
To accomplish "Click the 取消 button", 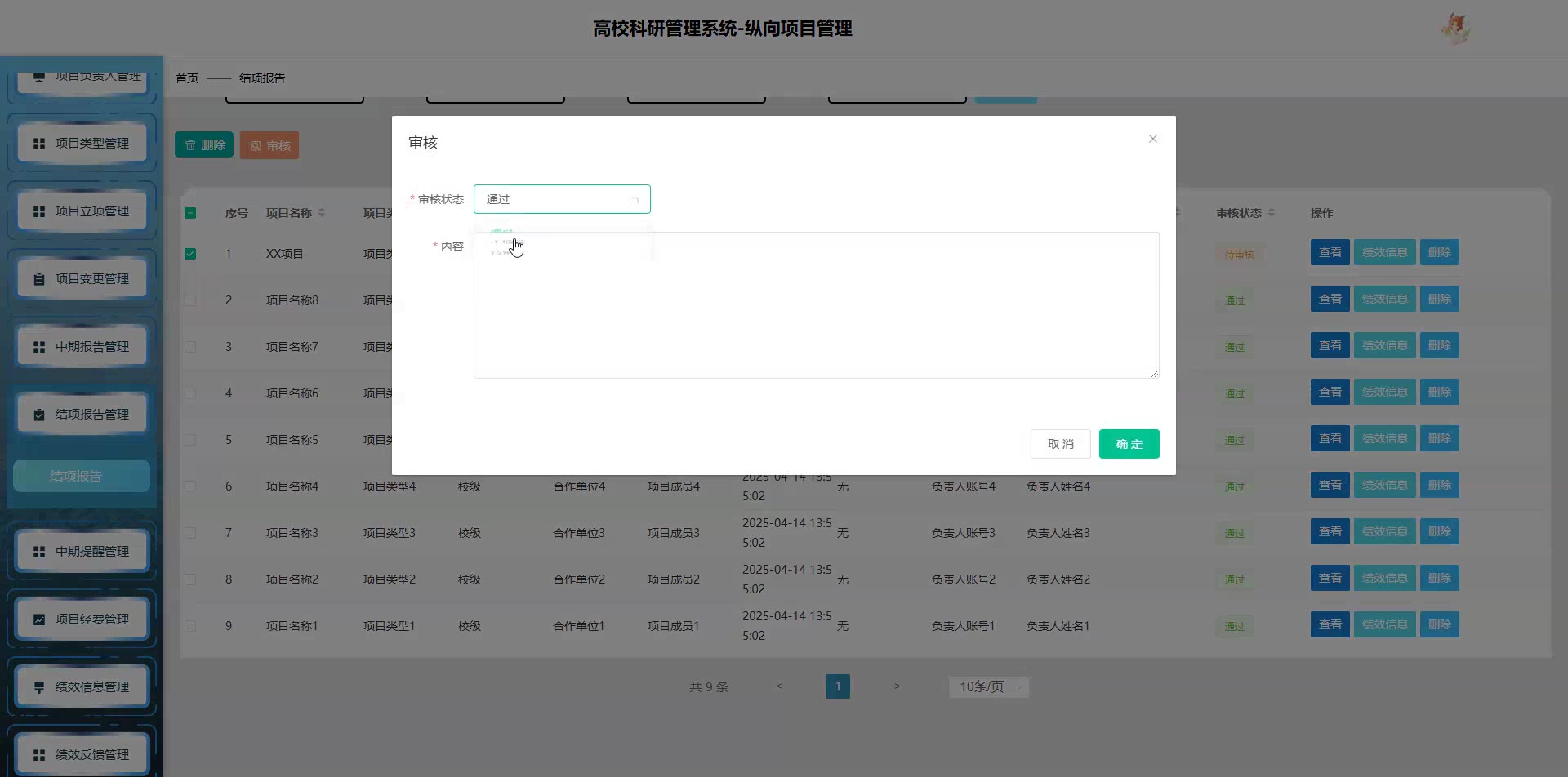I will [1060, 444].
